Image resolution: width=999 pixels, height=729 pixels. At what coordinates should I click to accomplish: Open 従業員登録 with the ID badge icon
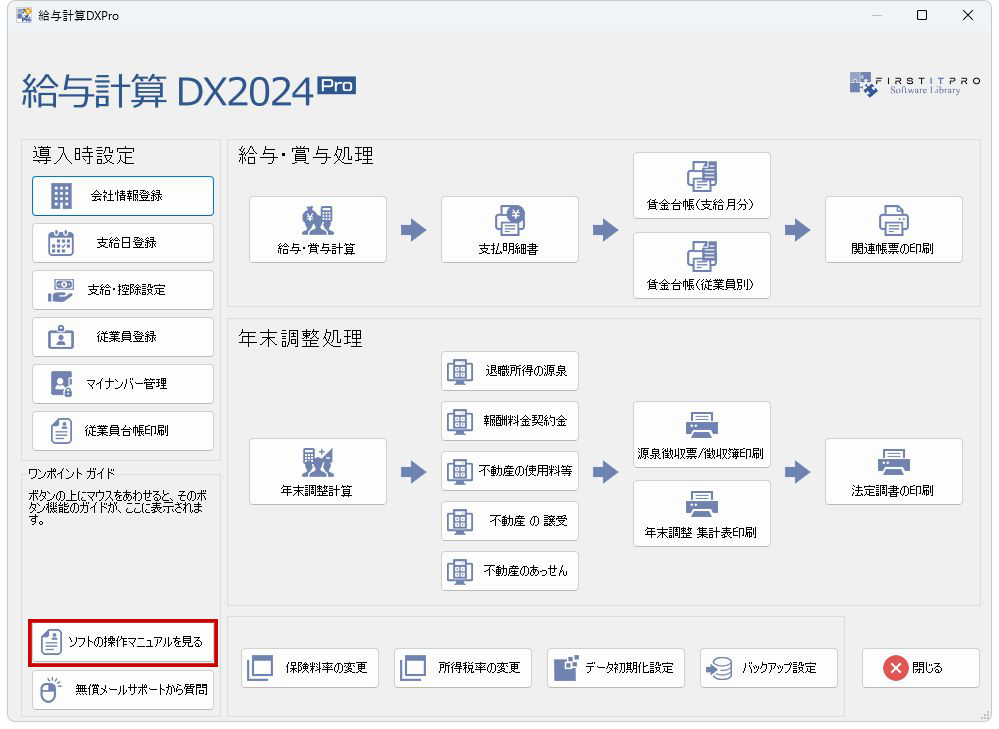(122, 337)
